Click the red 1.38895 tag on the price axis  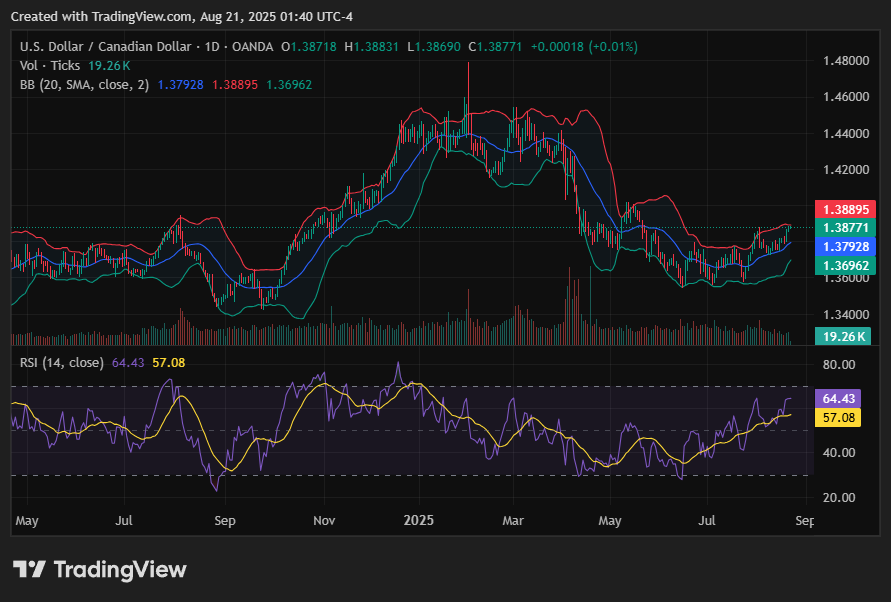coord(846,209)
